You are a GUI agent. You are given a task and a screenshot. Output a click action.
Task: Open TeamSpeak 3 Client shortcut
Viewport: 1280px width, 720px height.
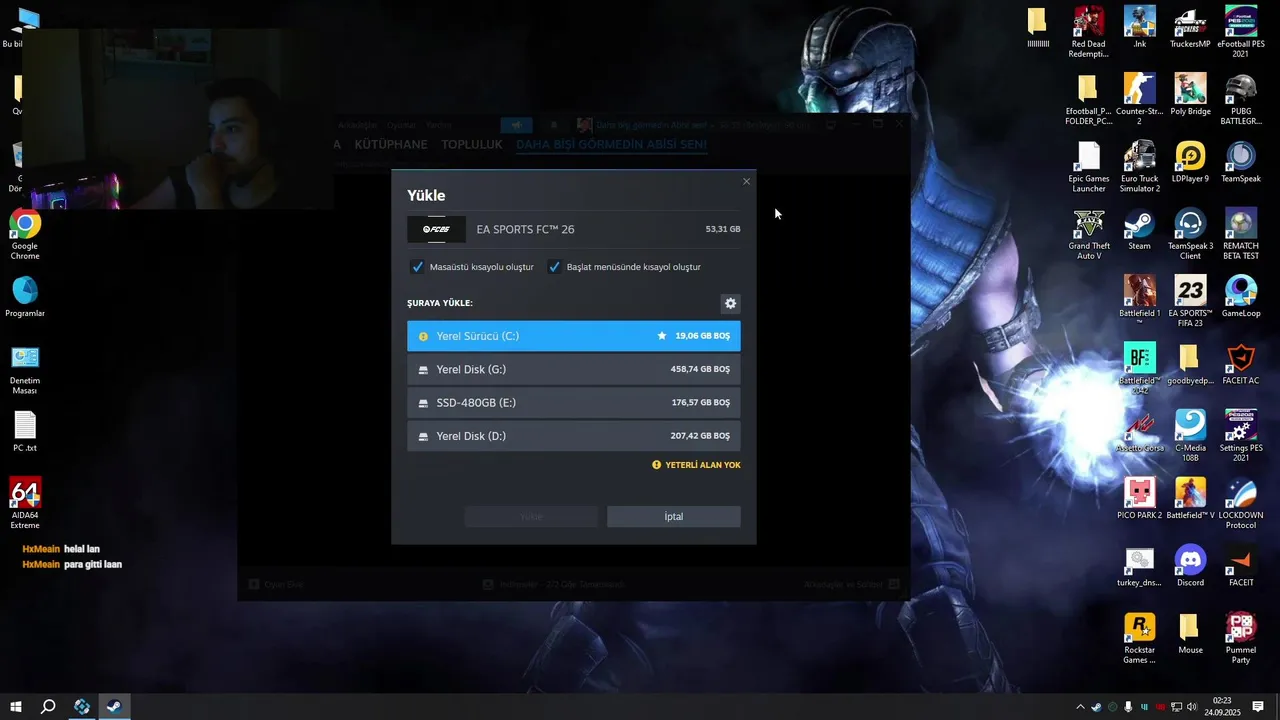click(x=1190, y=234)
